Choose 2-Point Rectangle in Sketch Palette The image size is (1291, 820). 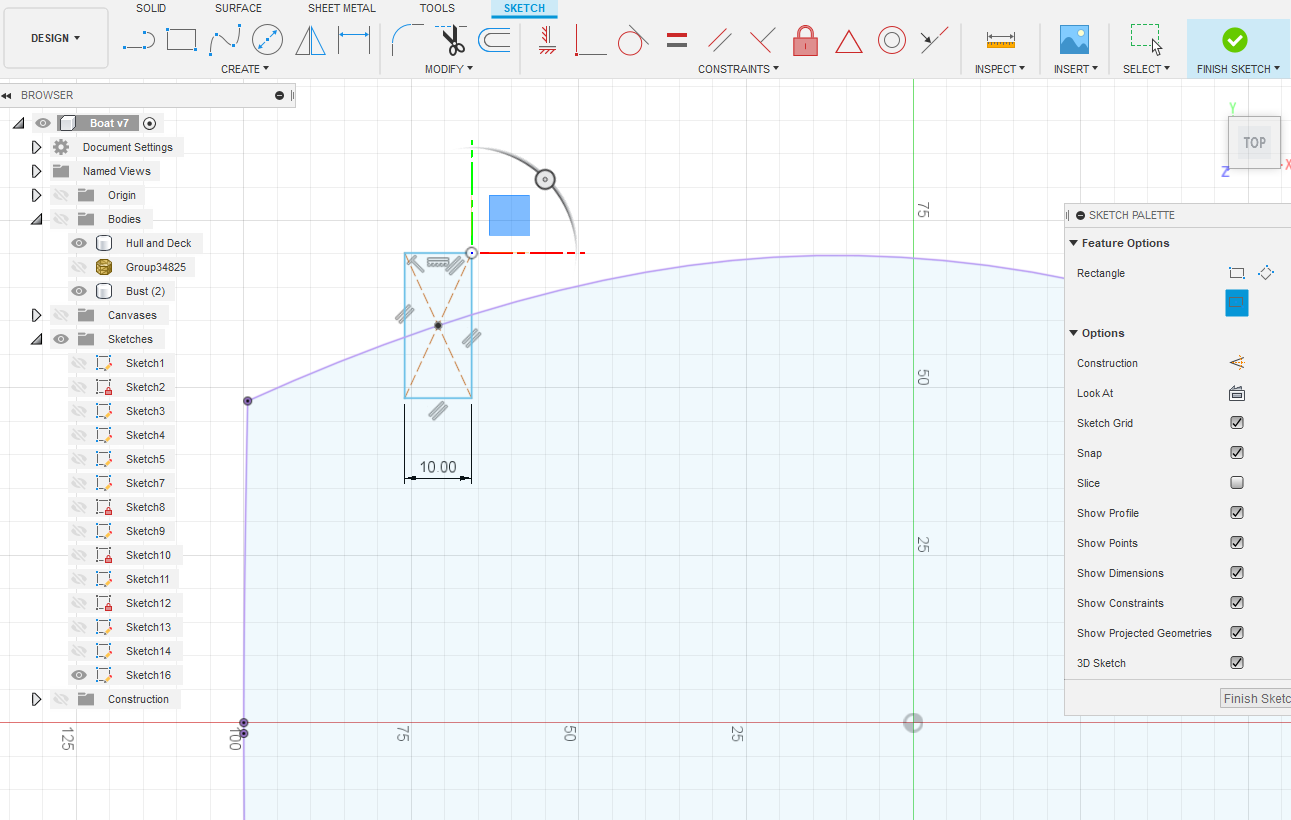point(1237,273)
